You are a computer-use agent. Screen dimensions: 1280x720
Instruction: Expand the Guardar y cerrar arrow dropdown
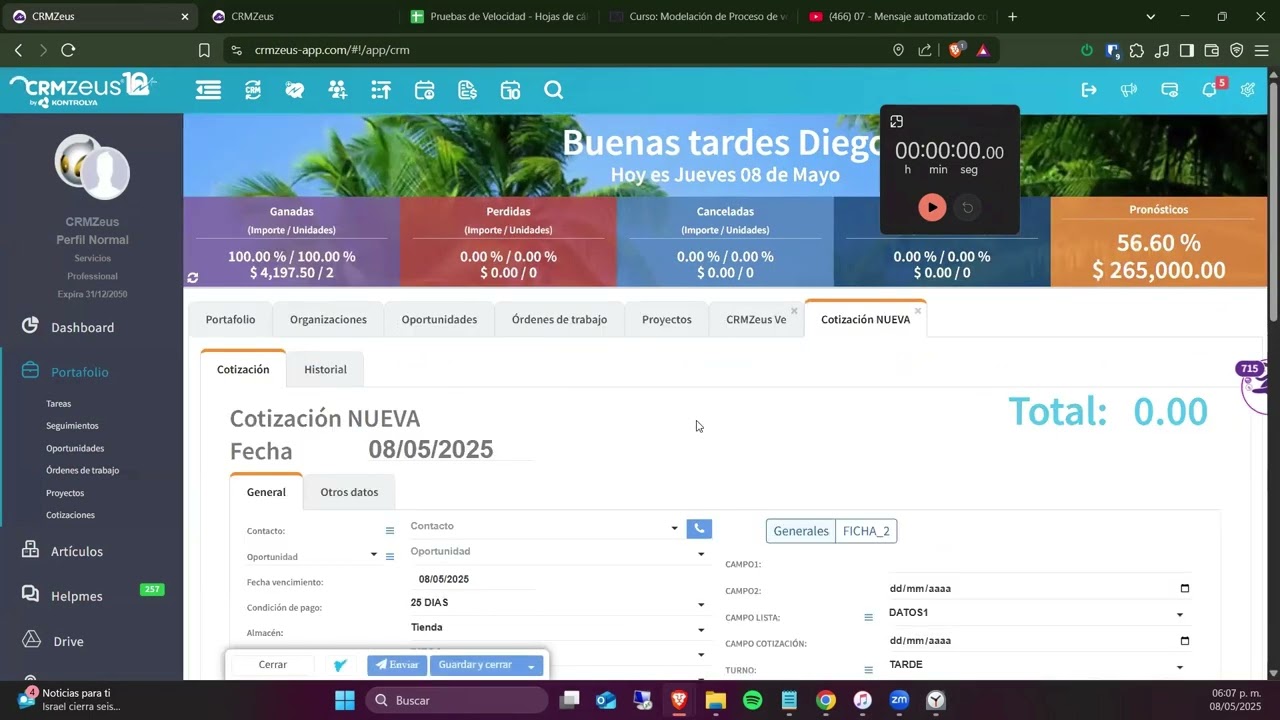532,666
